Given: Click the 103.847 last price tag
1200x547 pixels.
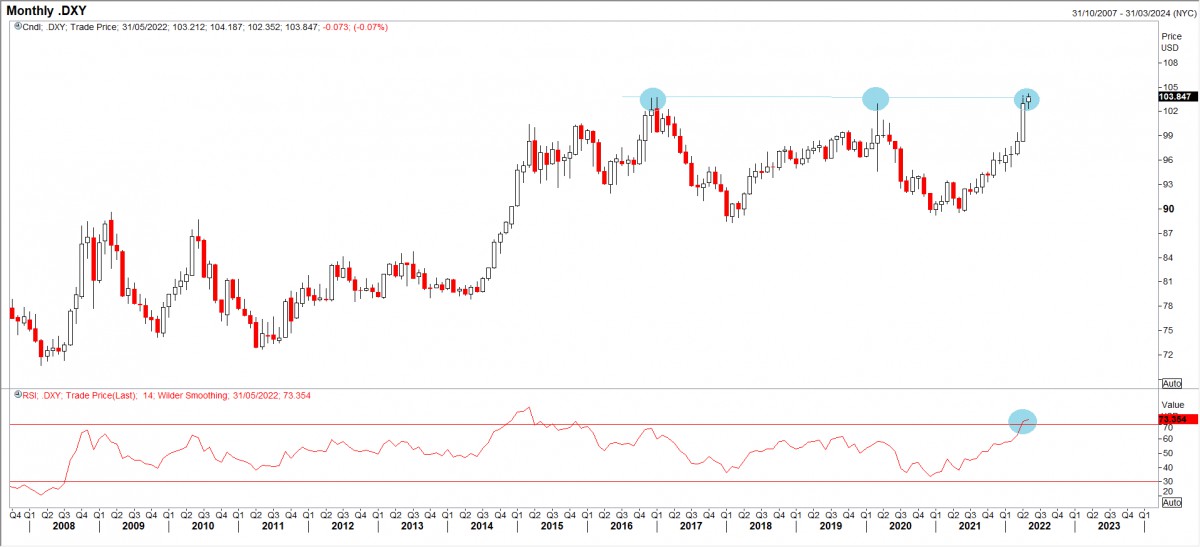Looking at the screenshot, I should [1174, 97].
